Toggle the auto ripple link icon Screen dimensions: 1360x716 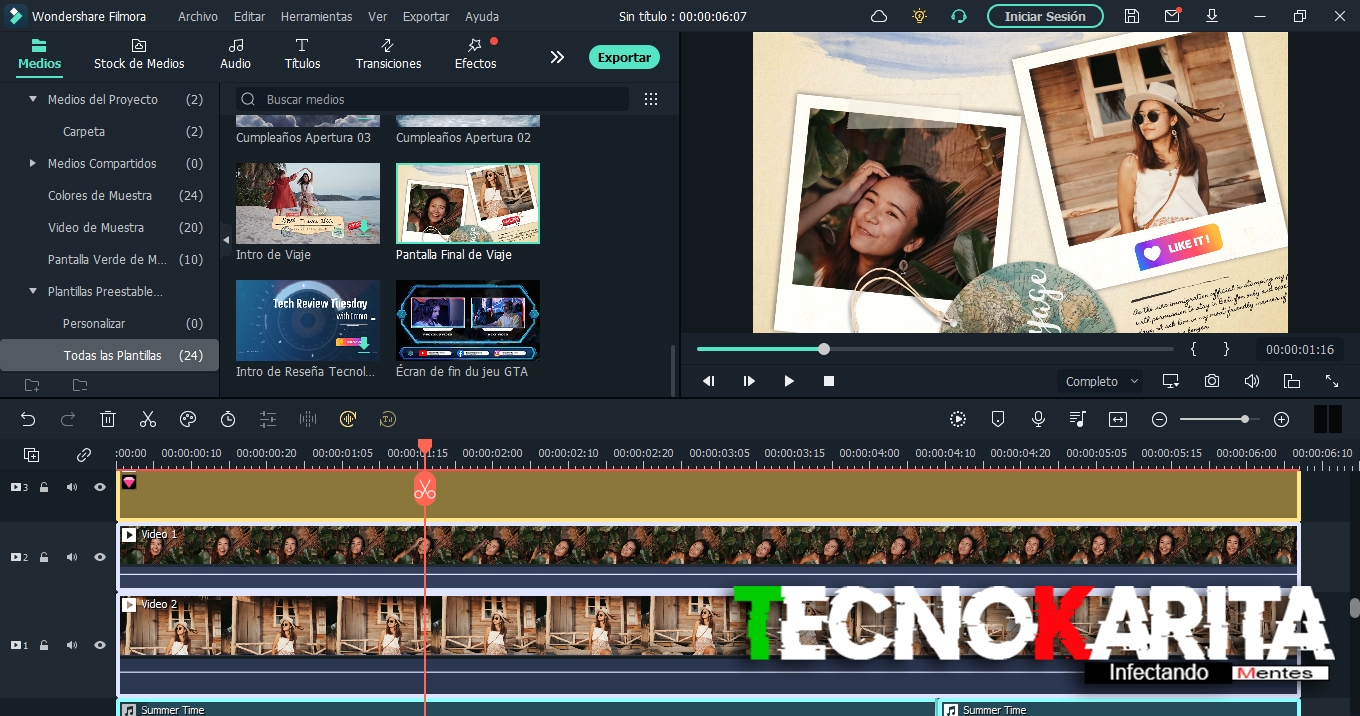pos(84,455)
